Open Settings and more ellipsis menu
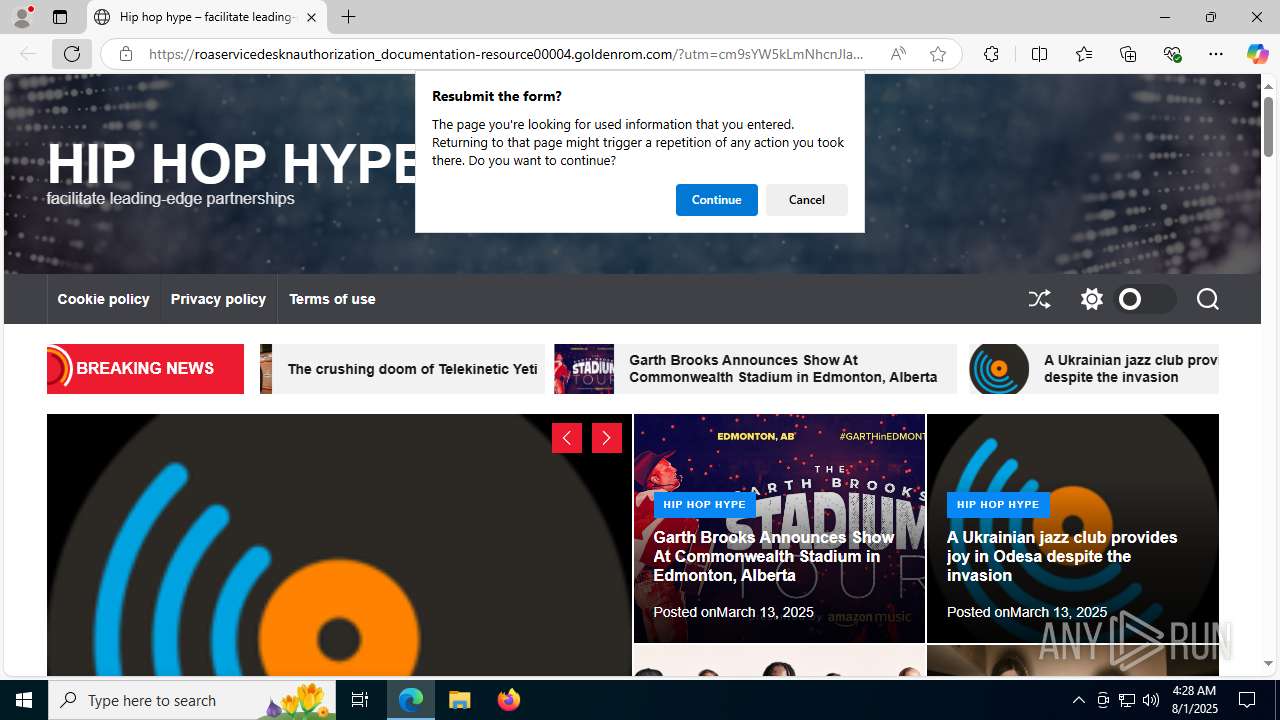The height and width of the screenshot is (720, 1280). click(x=1216, y=54)
